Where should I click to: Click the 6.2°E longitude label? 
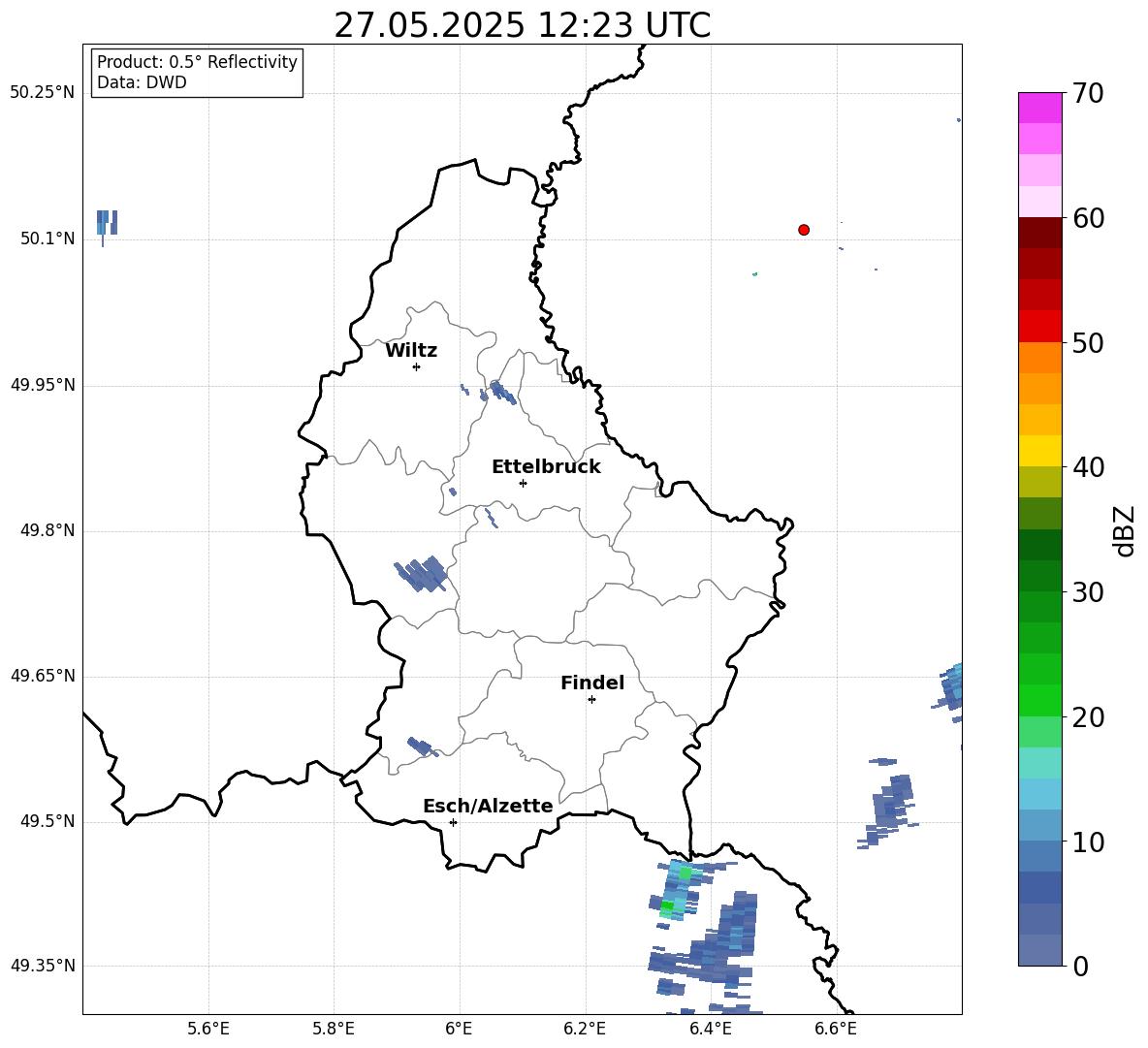[x=585, y=1029]
